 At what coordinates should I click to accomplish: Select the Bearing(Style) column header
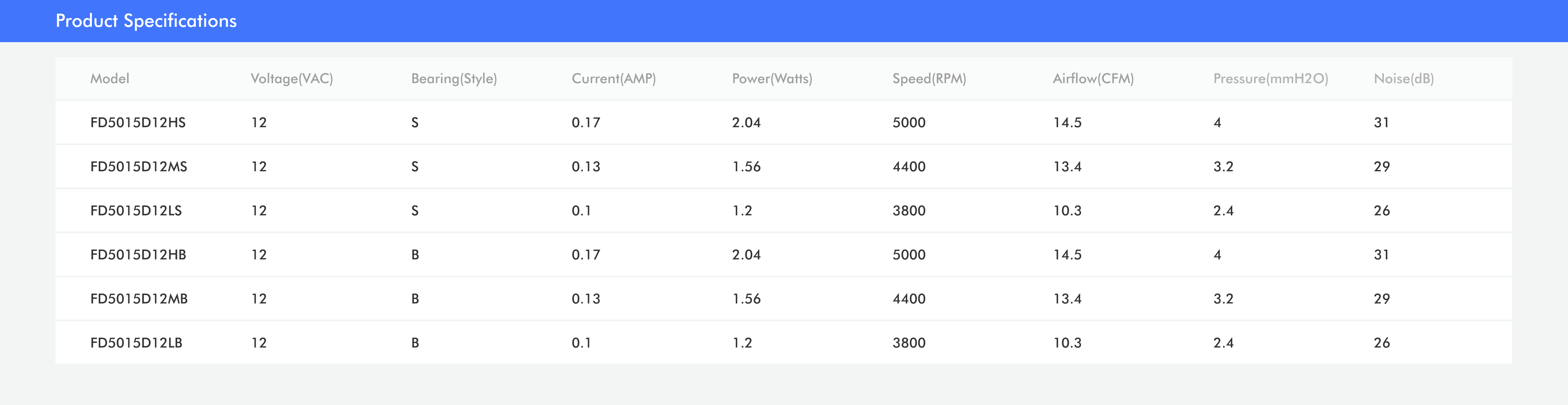(x=454, y=79)
